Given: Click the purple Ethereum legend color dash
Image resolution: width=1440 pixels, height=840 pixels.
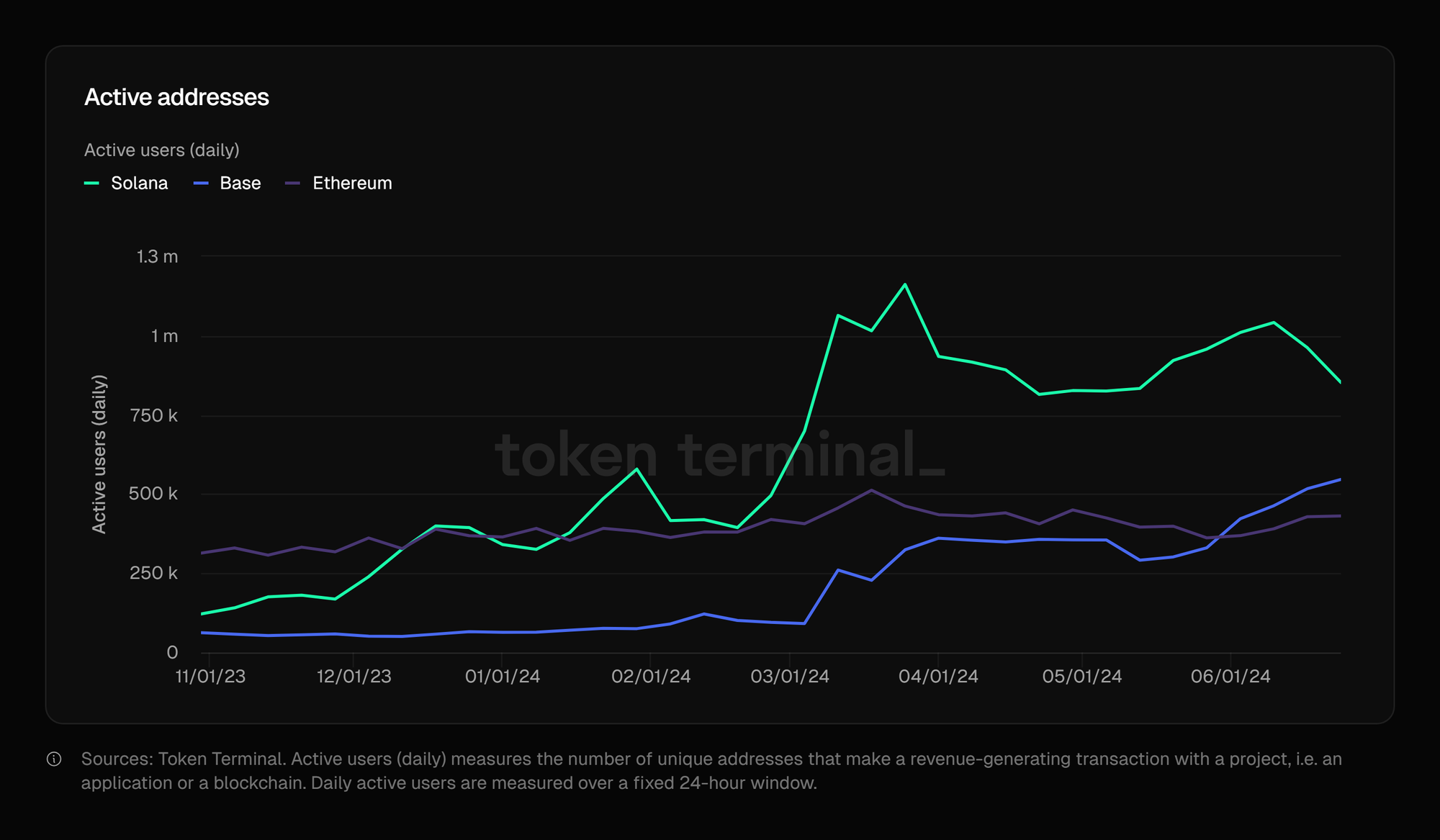Looking at the screenshot, I should [x=292, y=184].
